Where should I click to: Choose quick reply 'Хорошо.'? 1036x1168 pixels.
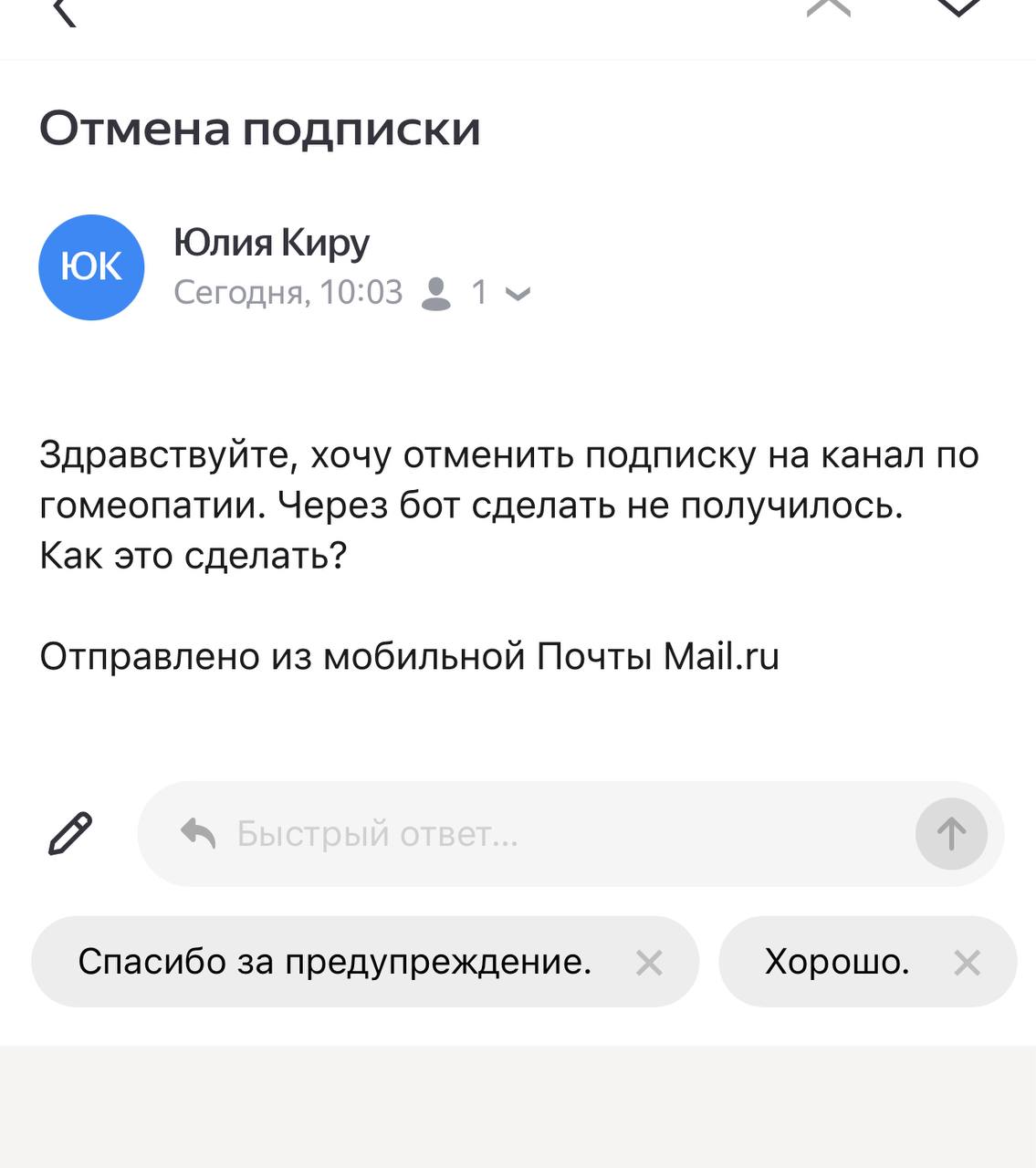tap(837, 962)
